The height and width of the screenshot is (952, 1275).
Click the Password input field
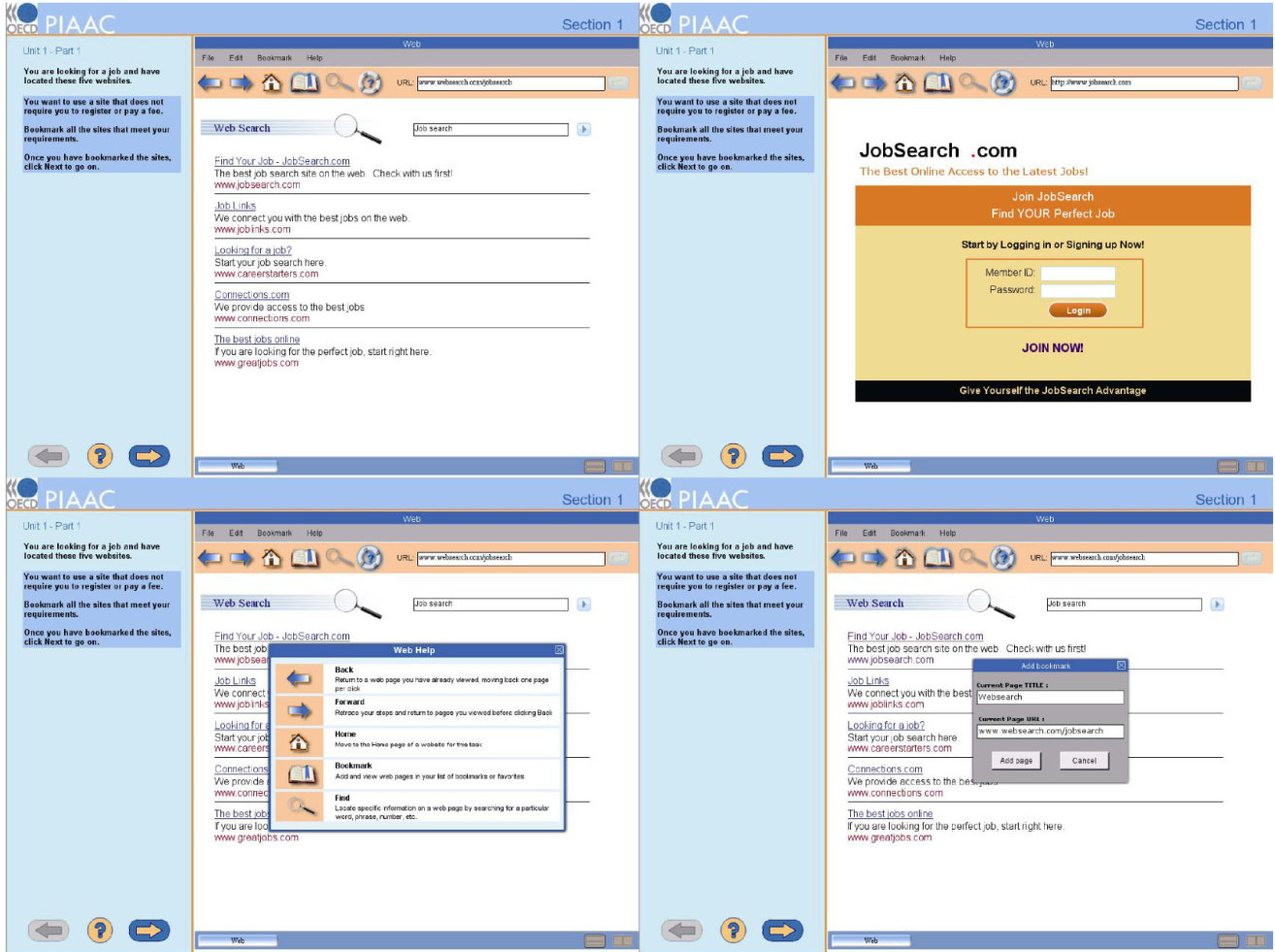click(x=1077, y=290)
